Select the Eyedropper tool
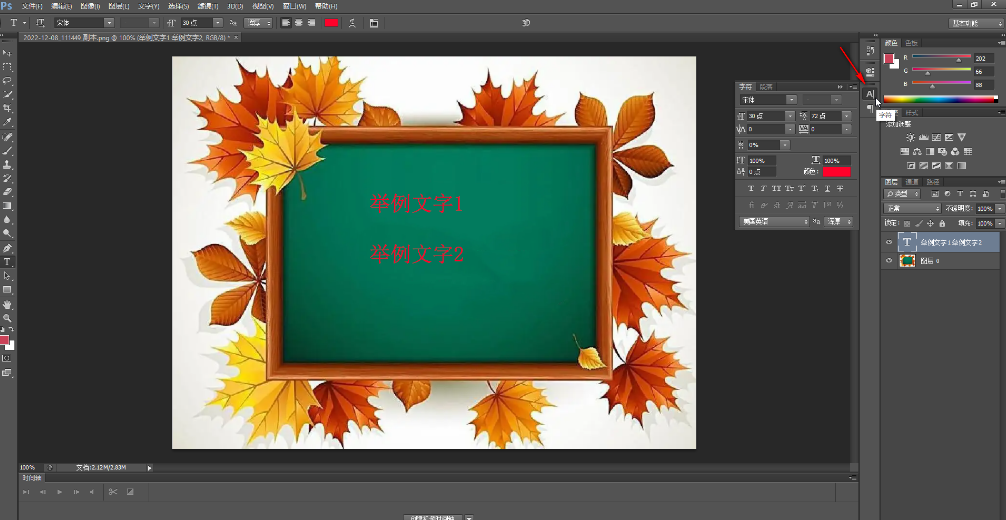This screenshot has height=520, width=1006. 7,122
